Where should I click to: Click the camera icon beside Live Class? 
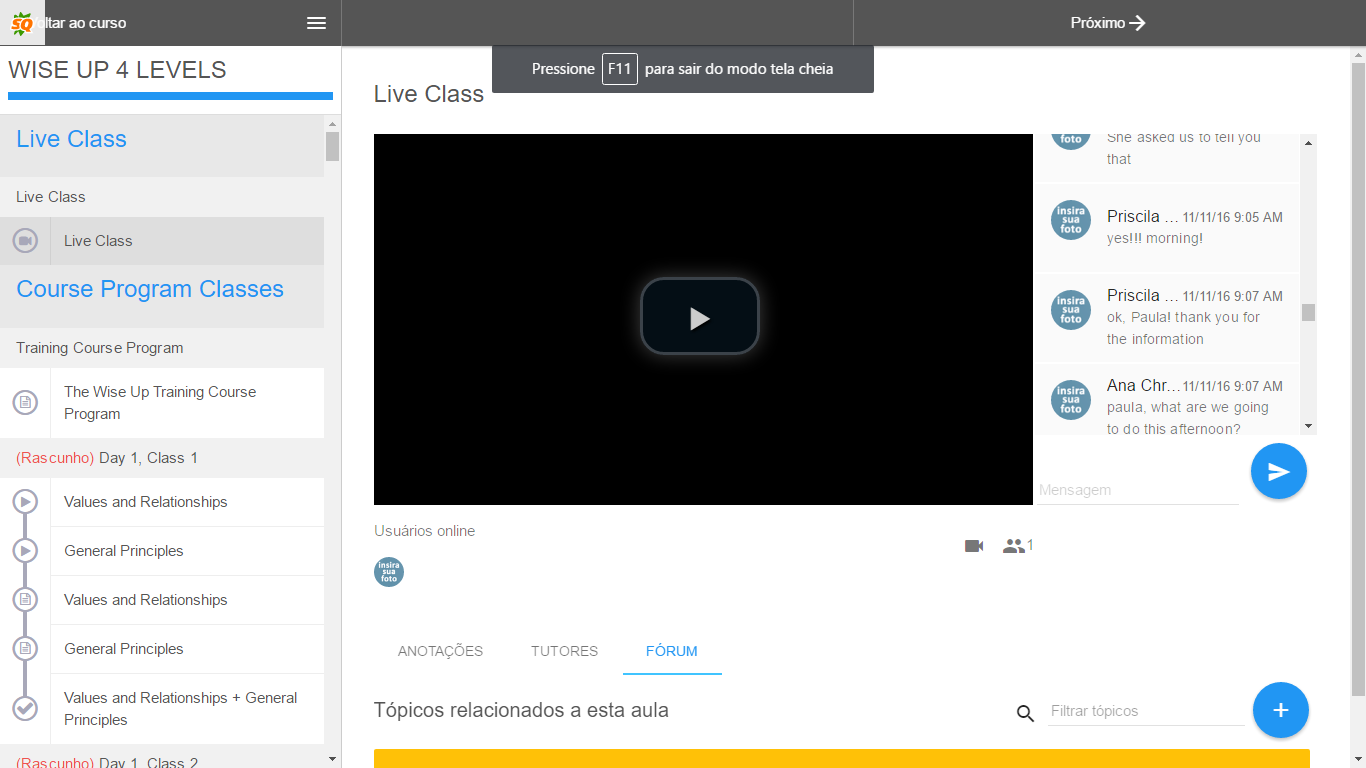[x=25, y=241]
